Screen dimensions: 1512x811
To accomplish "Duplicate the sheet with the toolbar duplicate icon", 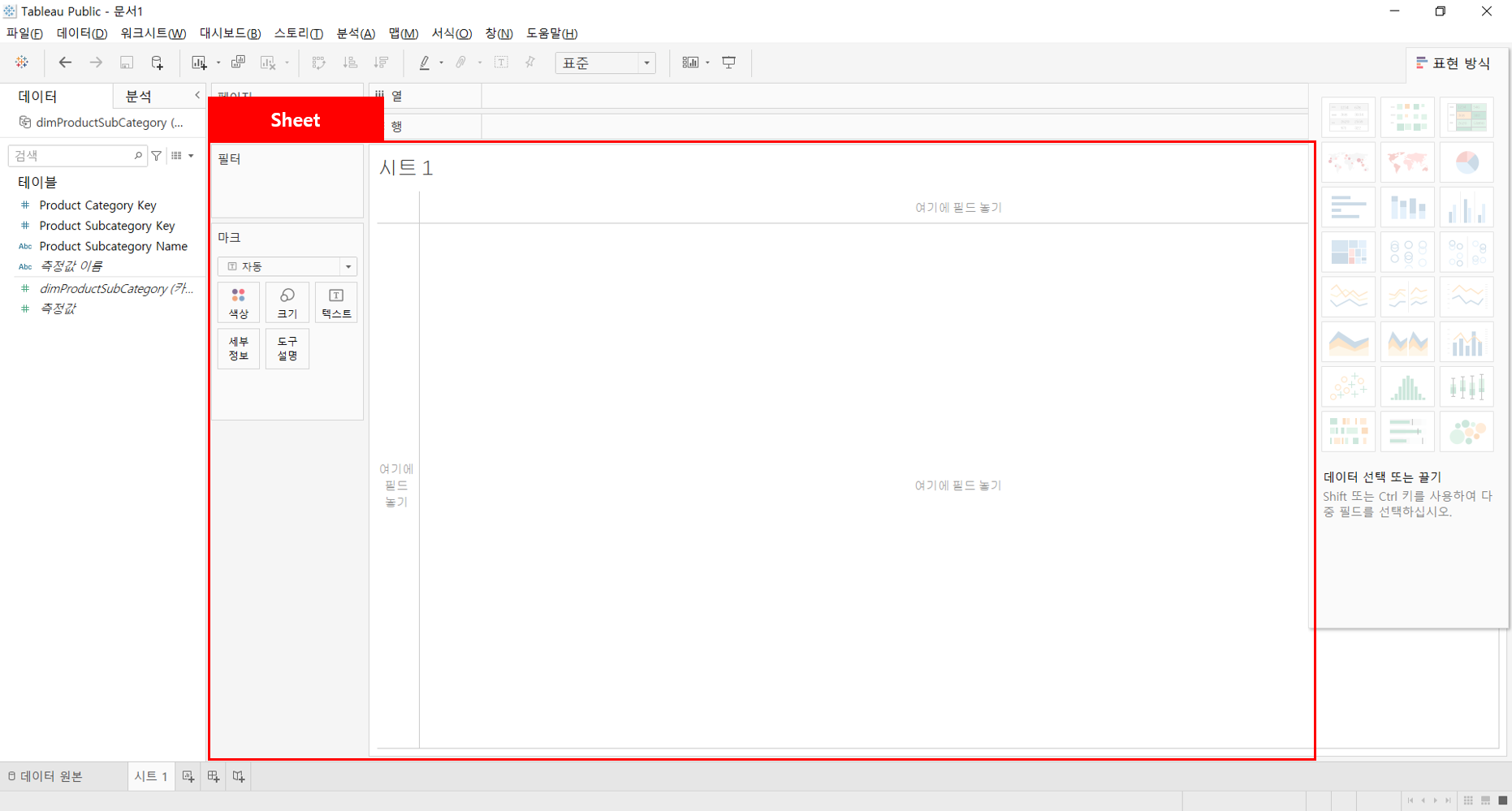I will click(x=238, y=63).
